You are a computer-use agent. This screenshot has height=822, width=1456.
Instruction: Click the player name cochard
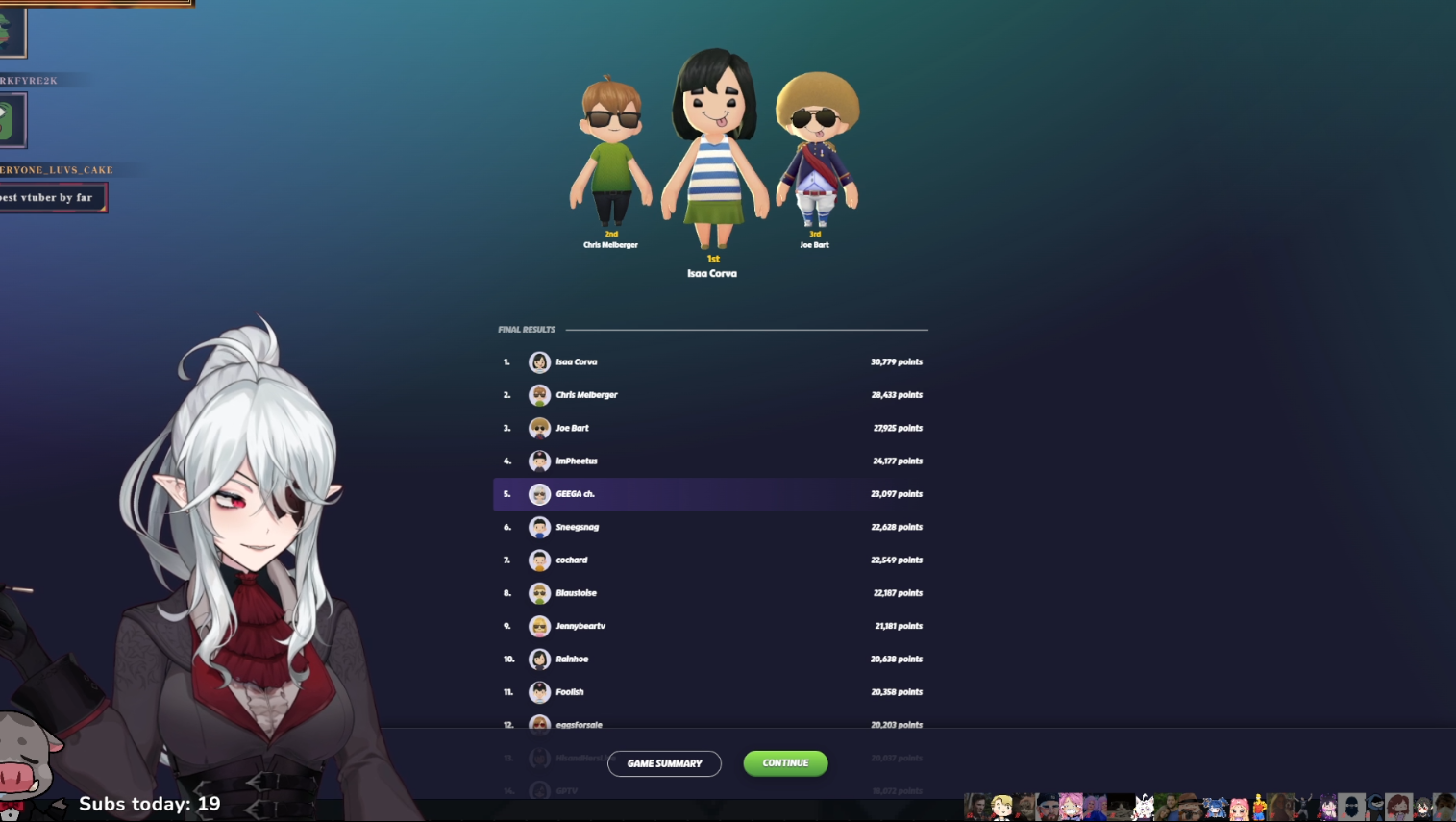(571, 560)
